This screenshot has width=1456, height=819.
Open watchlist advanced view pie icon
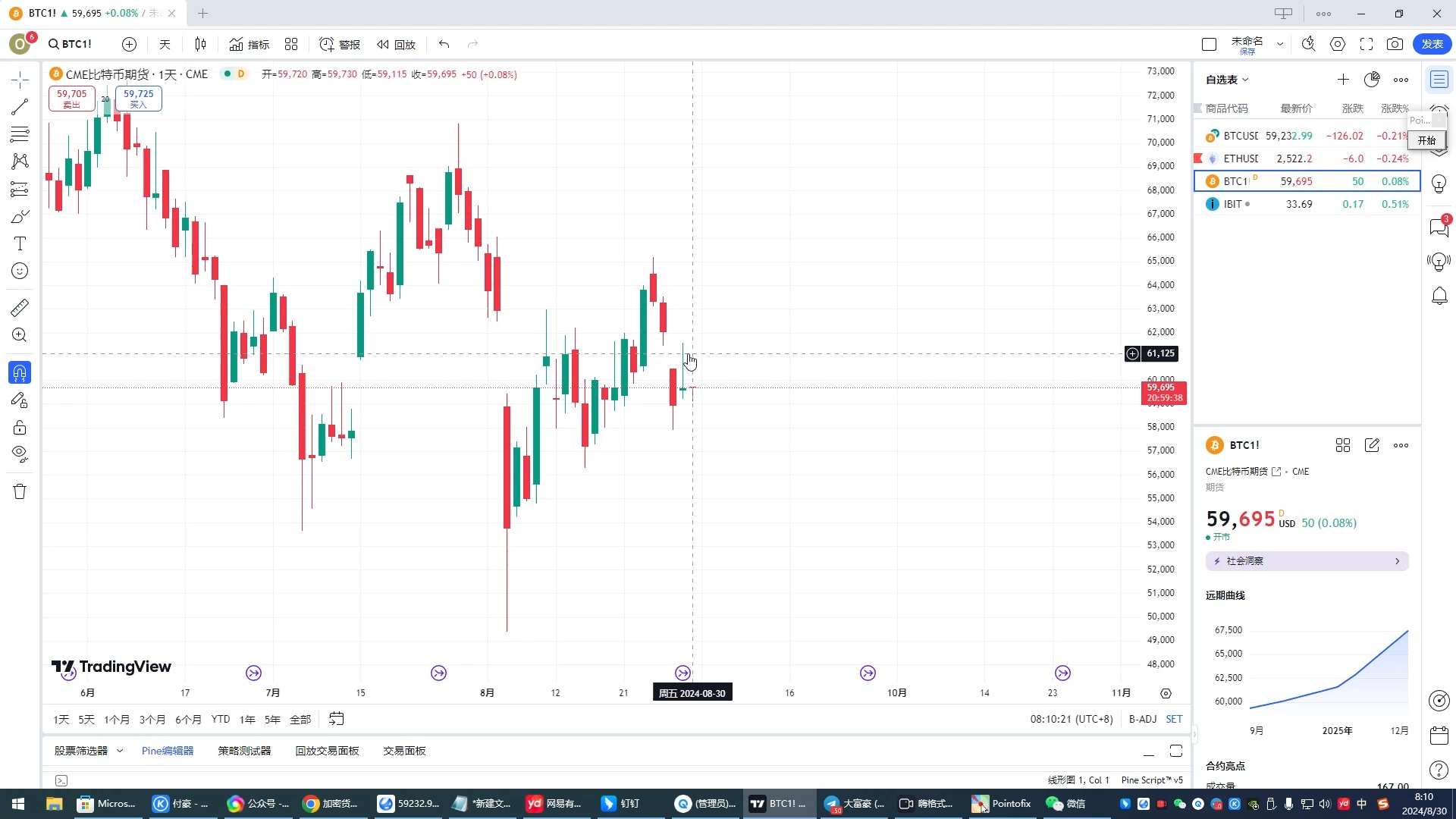1372,80
